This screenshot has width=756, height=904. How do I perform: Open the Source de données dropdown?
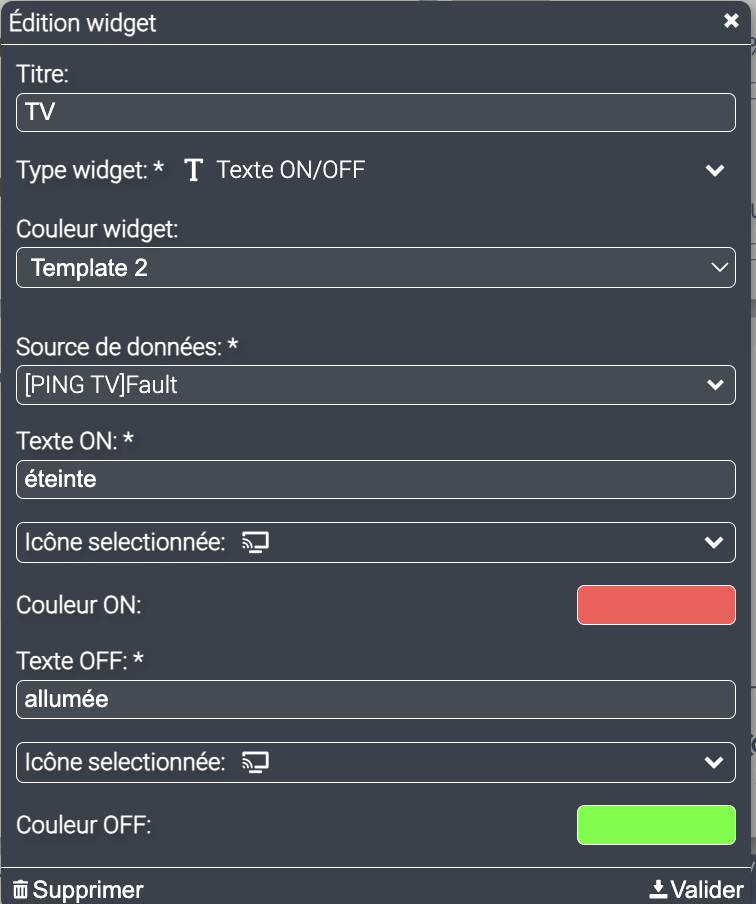376,385
